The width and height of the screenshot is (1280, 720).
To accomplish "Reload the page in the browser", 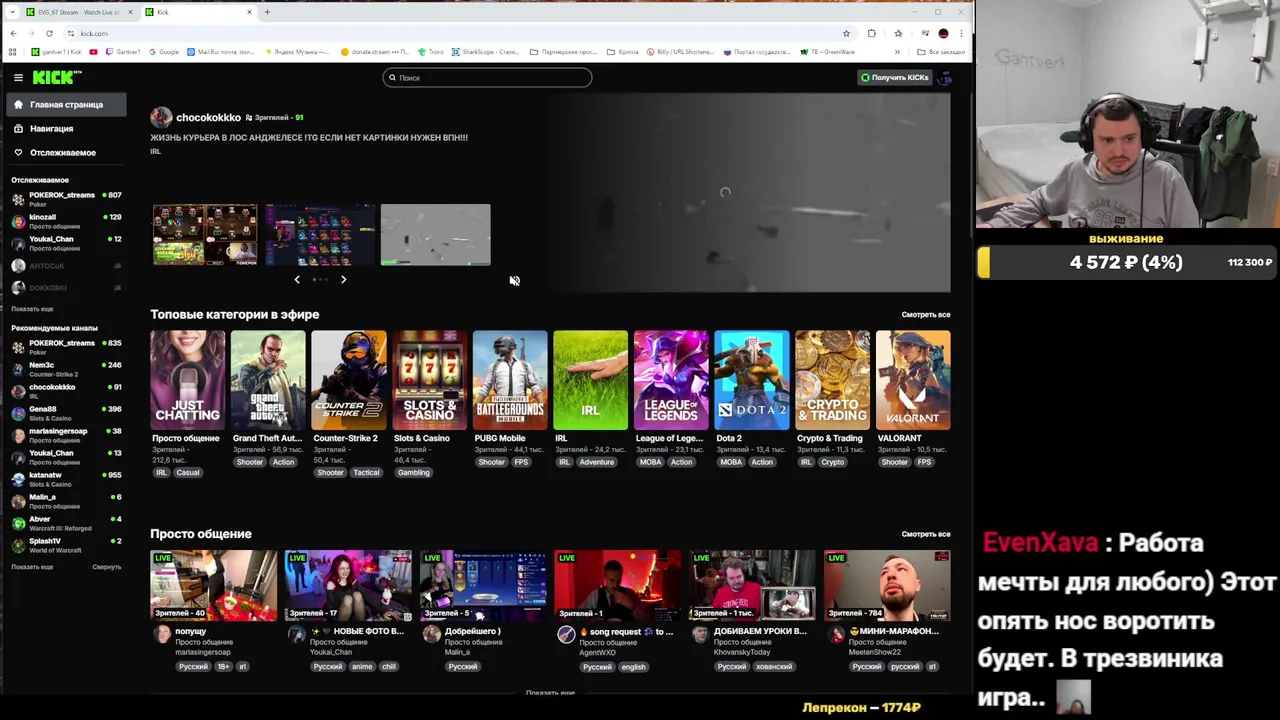I will [49, 33].
